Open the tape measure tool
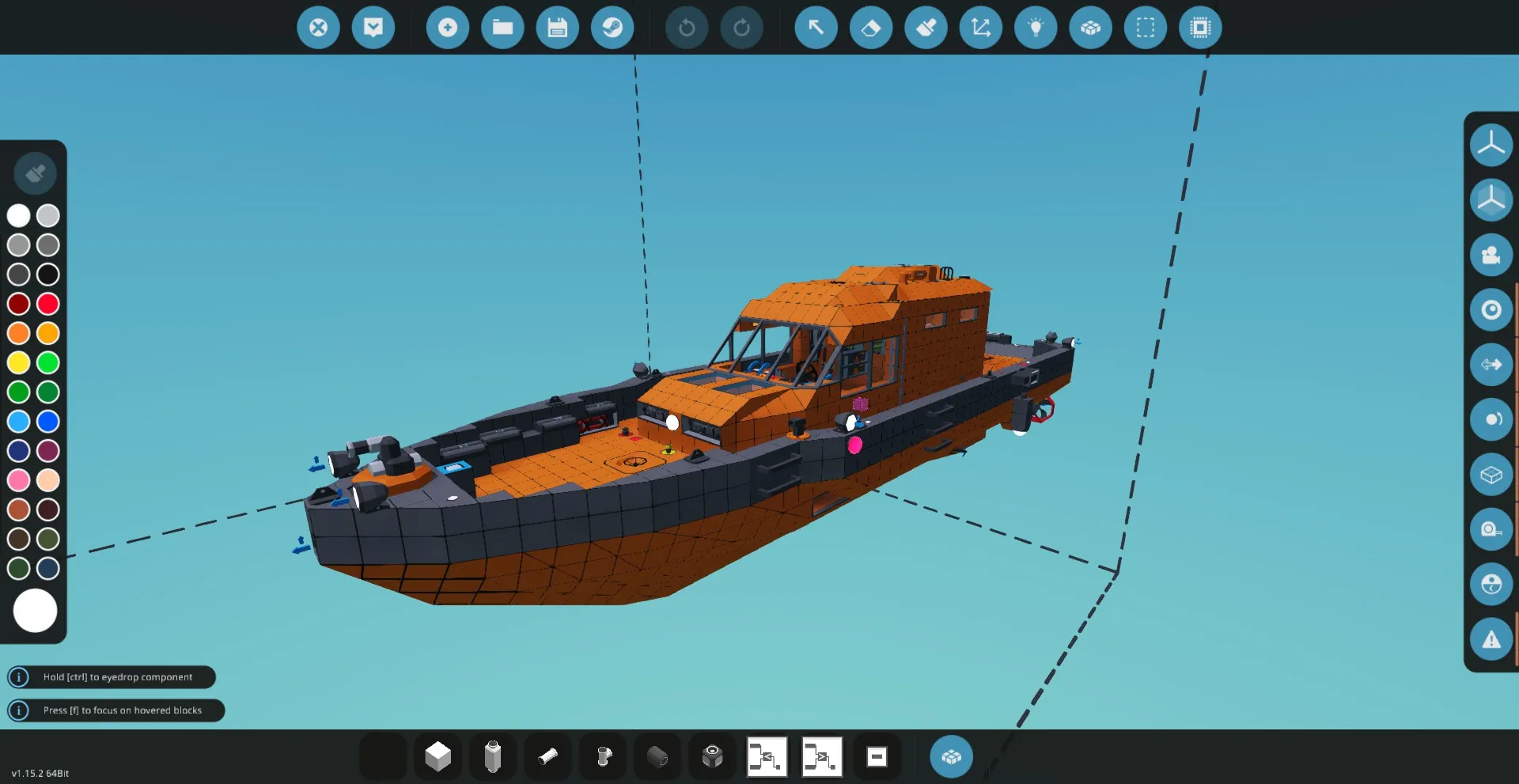 click(1491, 529)
